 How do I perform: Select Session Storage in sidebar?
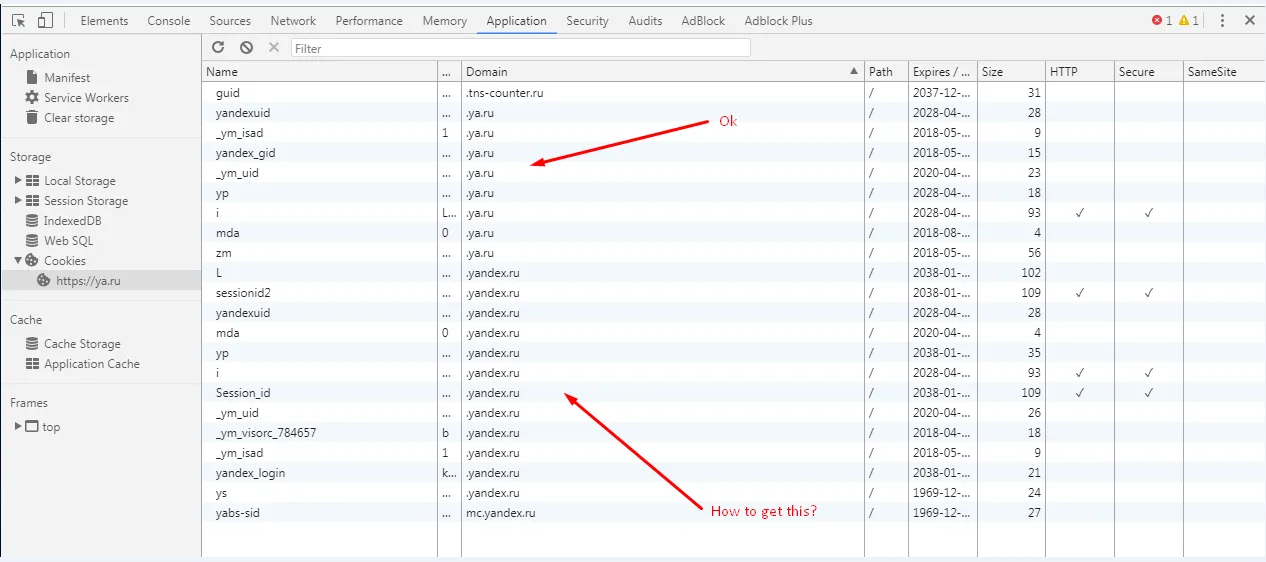pyautogui.click(x=86, y=200)
